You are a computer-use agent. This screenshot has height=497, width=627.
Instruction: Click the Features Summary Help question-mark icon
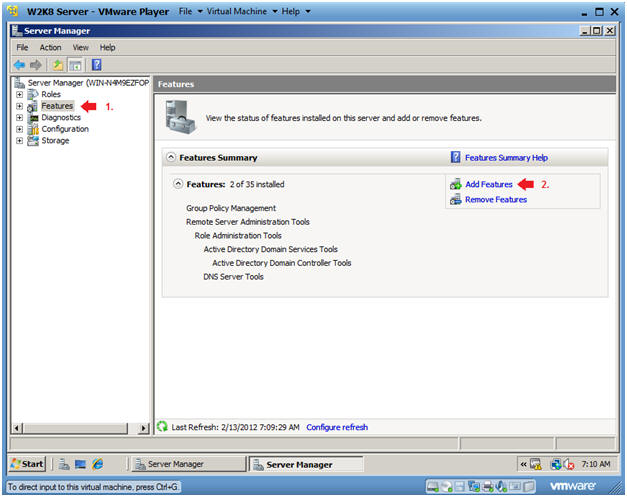(455, 157)
